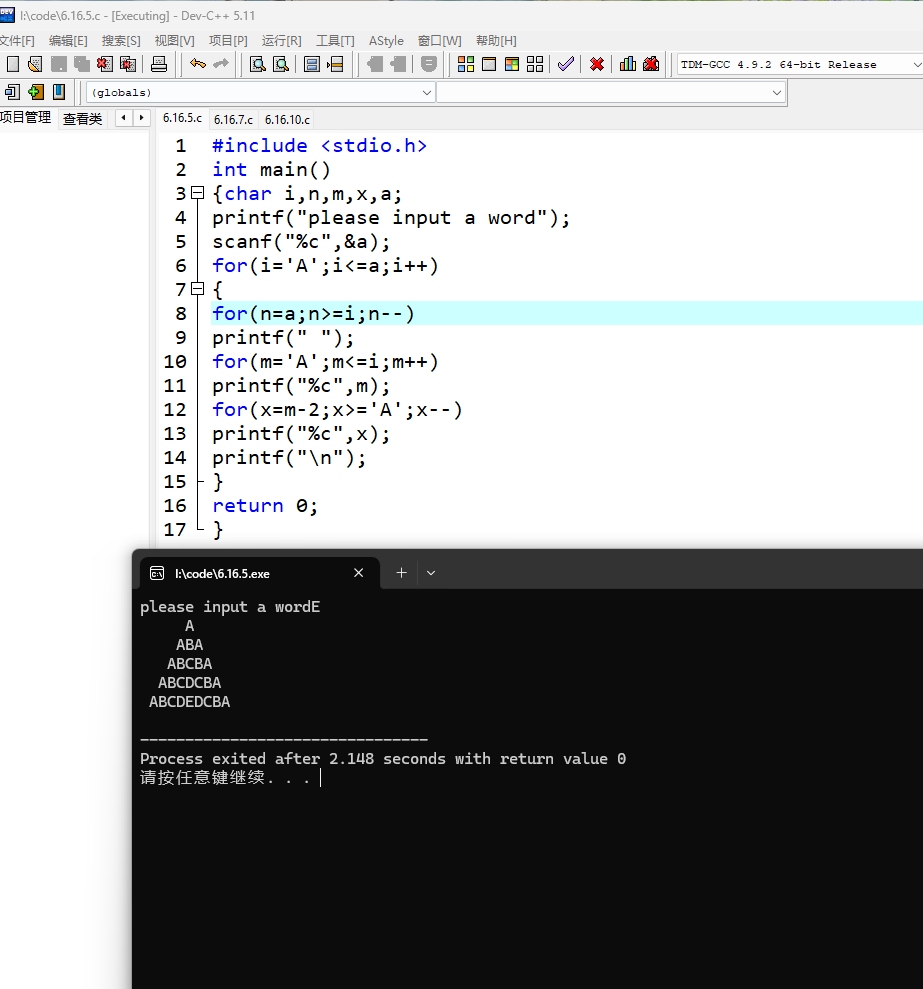
Task: Undo the last edit via toolbar arrow
Action: point(198,64)
